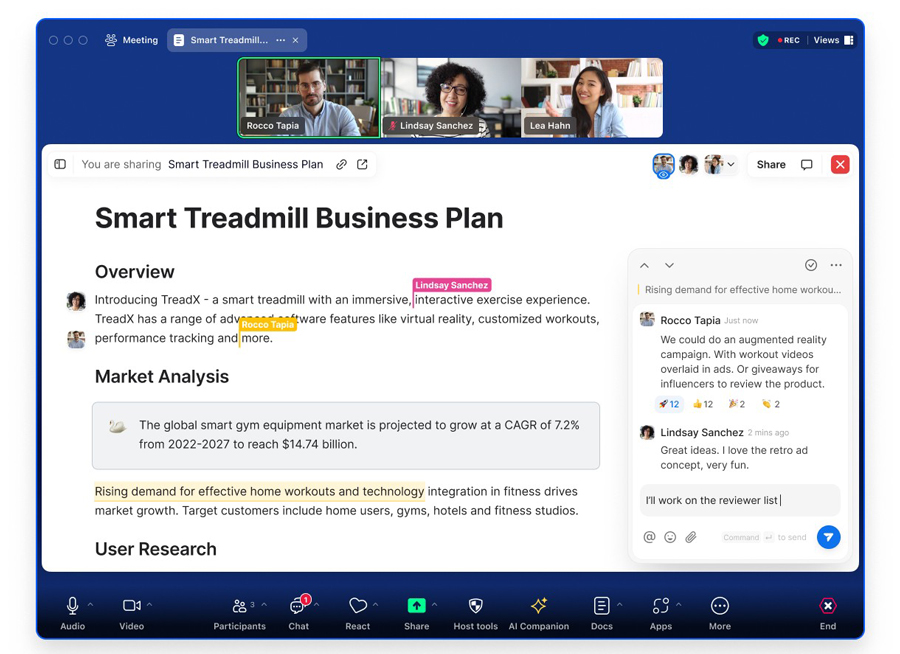Click the More options icon in toolbar
The width and height of the screenshot is (900, 654).
(720, 606)
